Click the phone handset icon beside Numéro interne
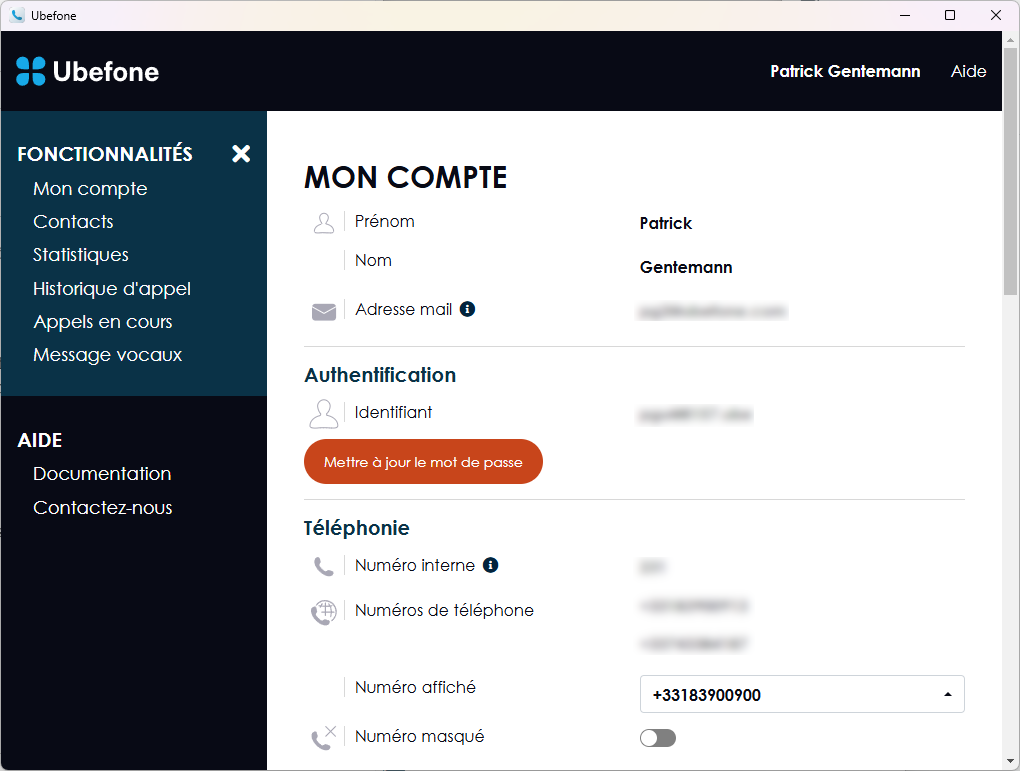The height and width of the screenshot is (771, 1020). [x=323, y=567]
